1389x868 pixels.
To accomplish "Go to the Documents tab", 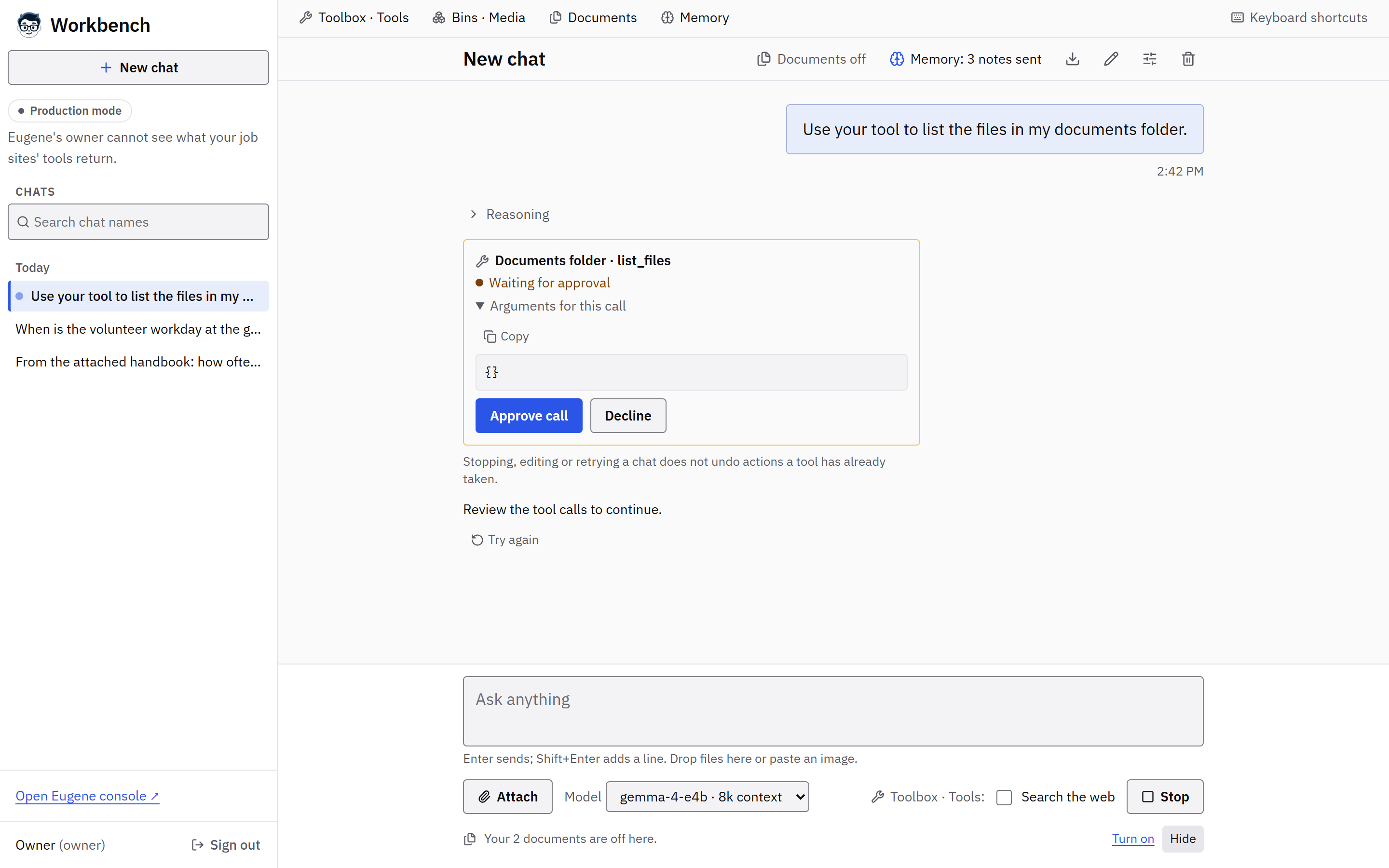I will tap(593, 18).
